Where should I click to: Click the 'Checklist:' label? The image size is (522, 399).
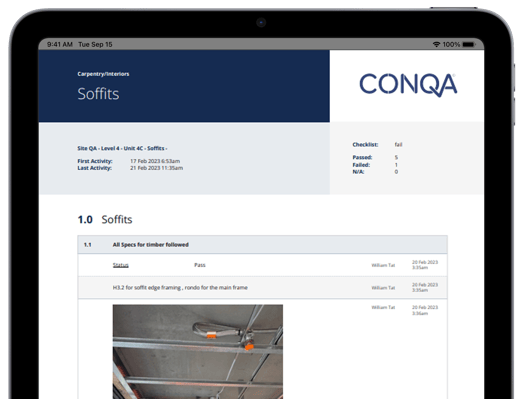pyautogui.click(x=365, y=145)
